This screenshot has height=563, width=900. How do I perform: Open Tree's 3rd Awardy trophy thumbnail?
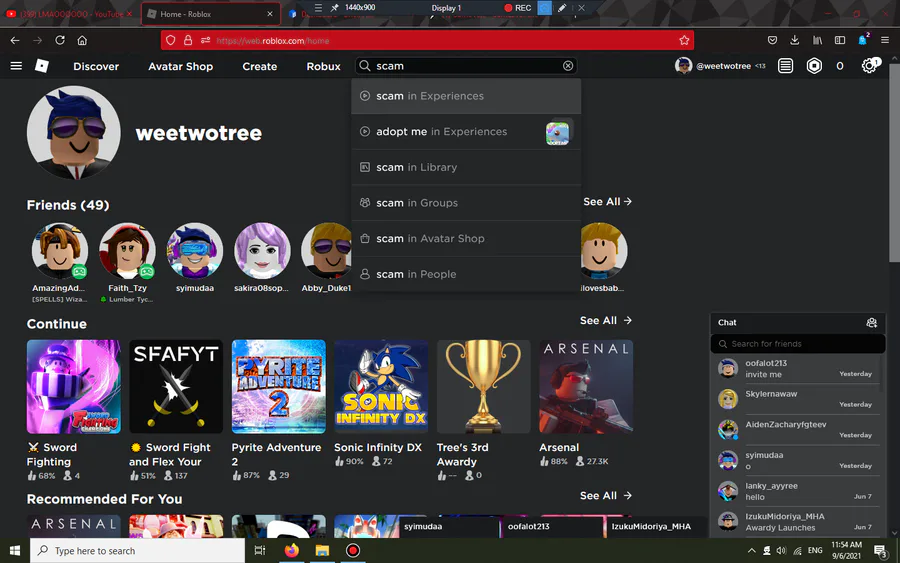483,386
